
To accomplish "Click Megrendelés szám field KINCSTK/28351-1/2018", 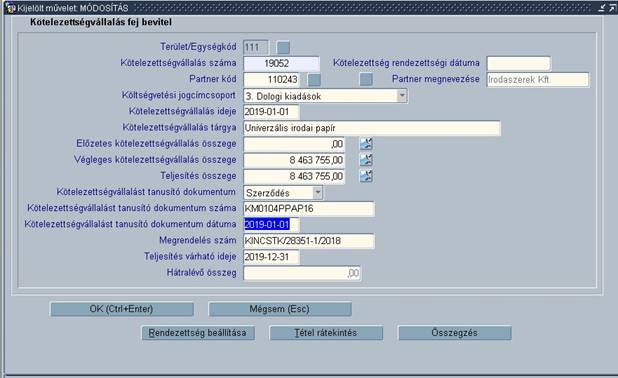I will click(x=309, y=241).
